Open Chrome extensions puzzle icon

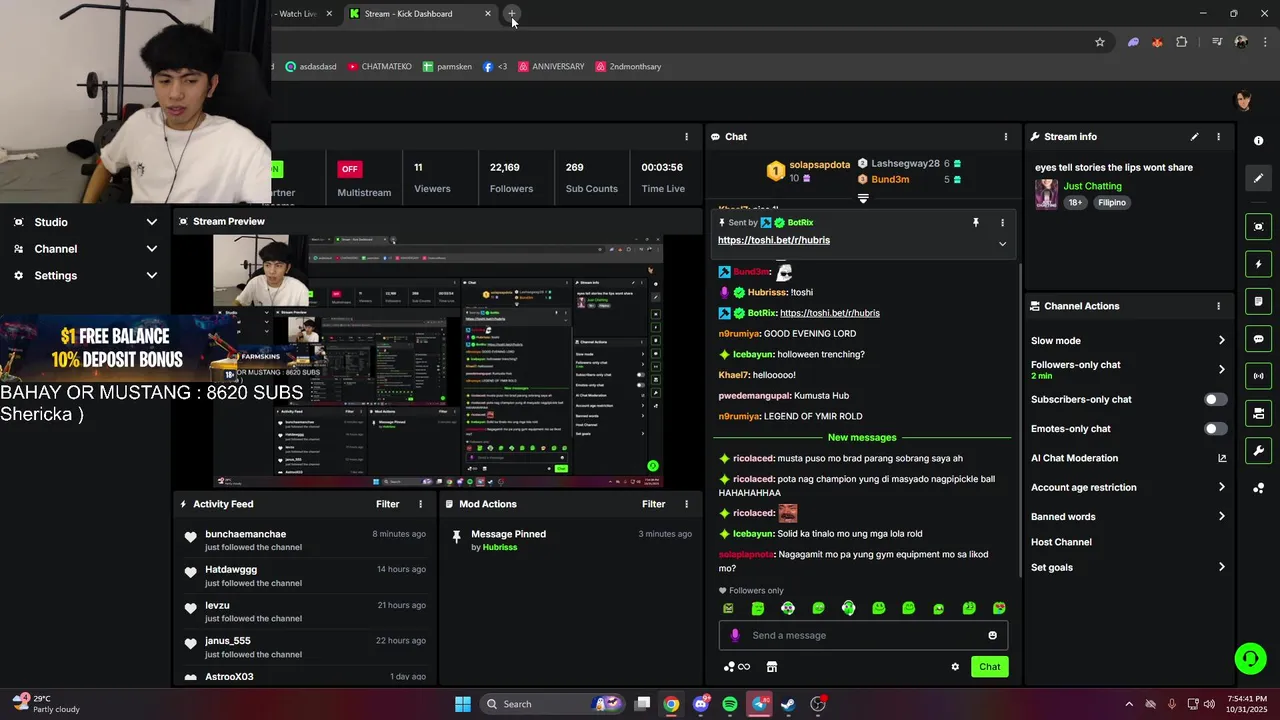[1182, 42]
